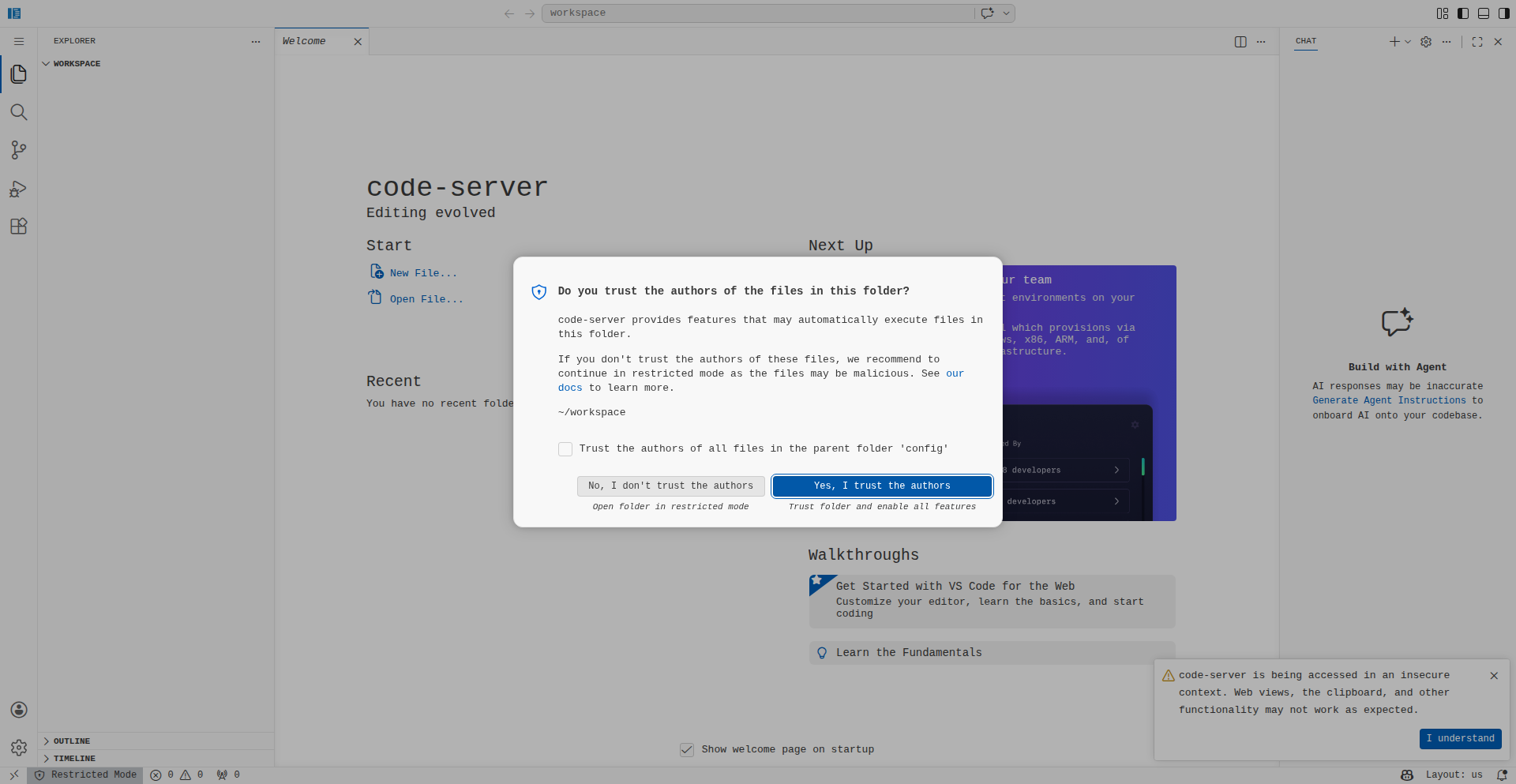Open the Search view in activity bar
This screenshot has height=784, width=1516.
click(x=19, y=112)
